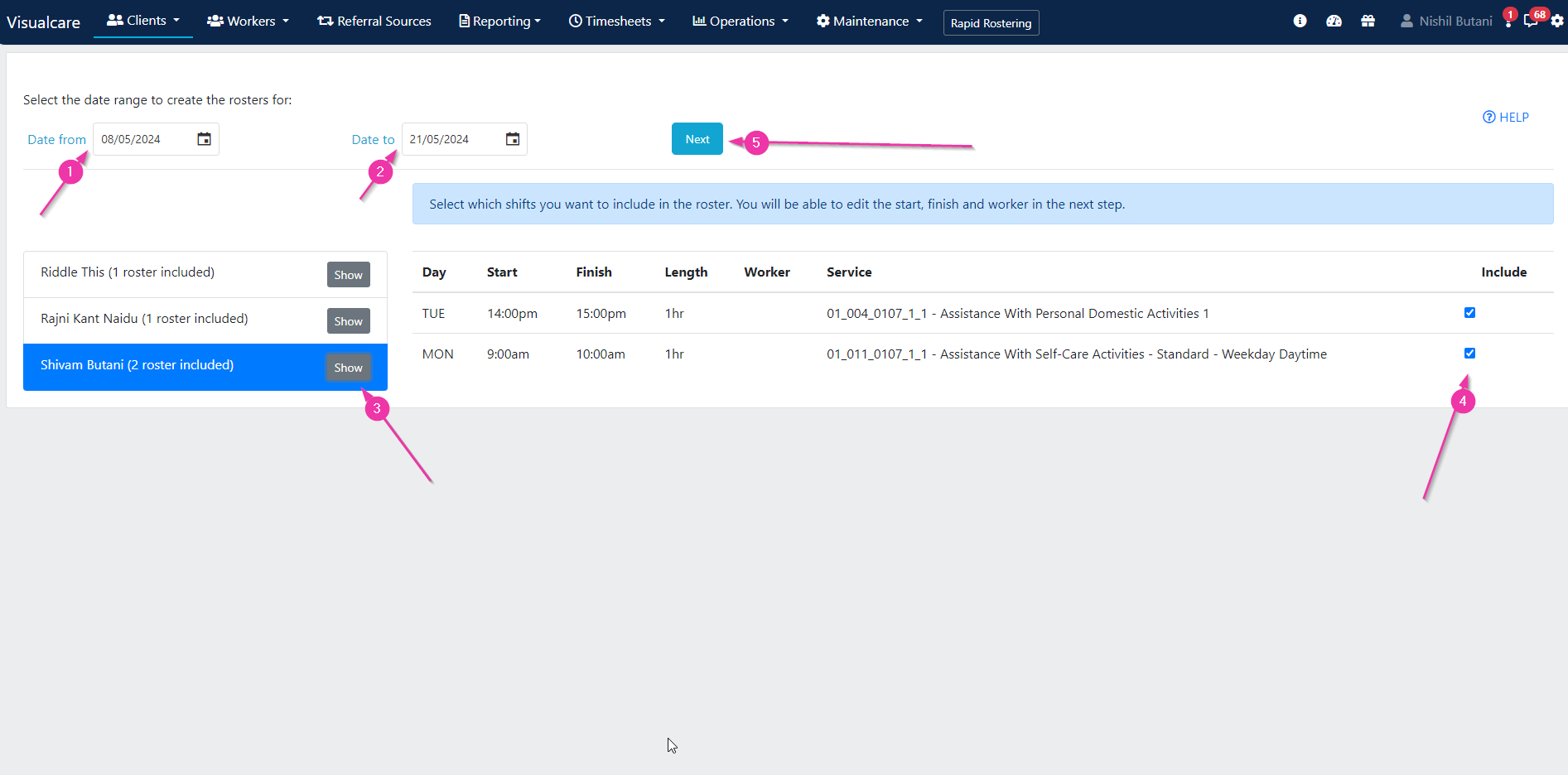Click the Start column header
The height and width of the screenshot is (775, 1568).
(502, 272)
